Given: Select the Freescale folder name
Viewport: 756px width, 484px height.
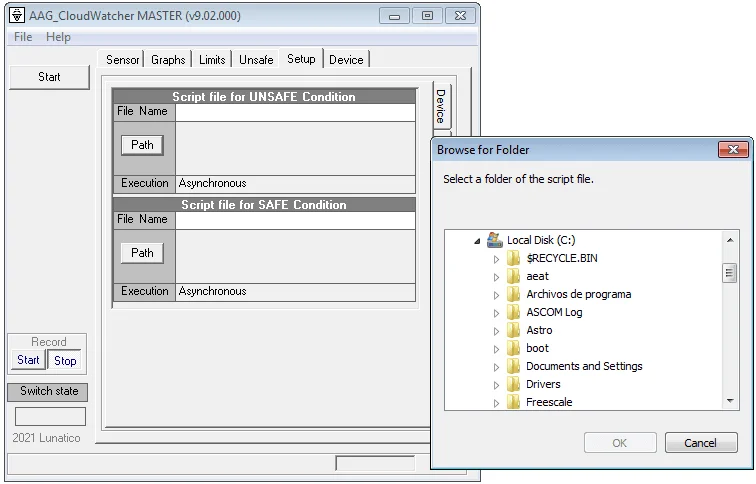Looking at the screenshot, I should point(549,402).
